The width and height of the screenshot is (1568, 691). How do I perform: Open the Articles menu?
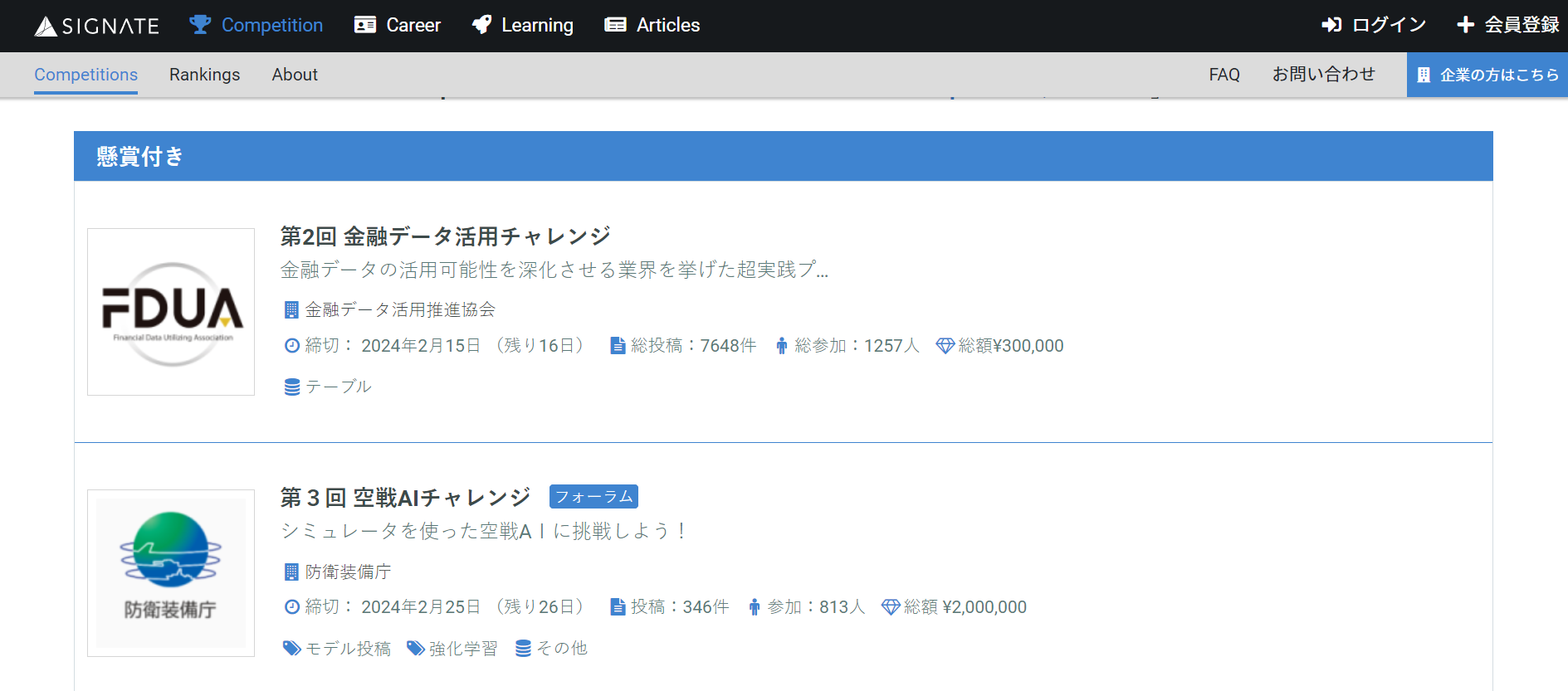652,25
